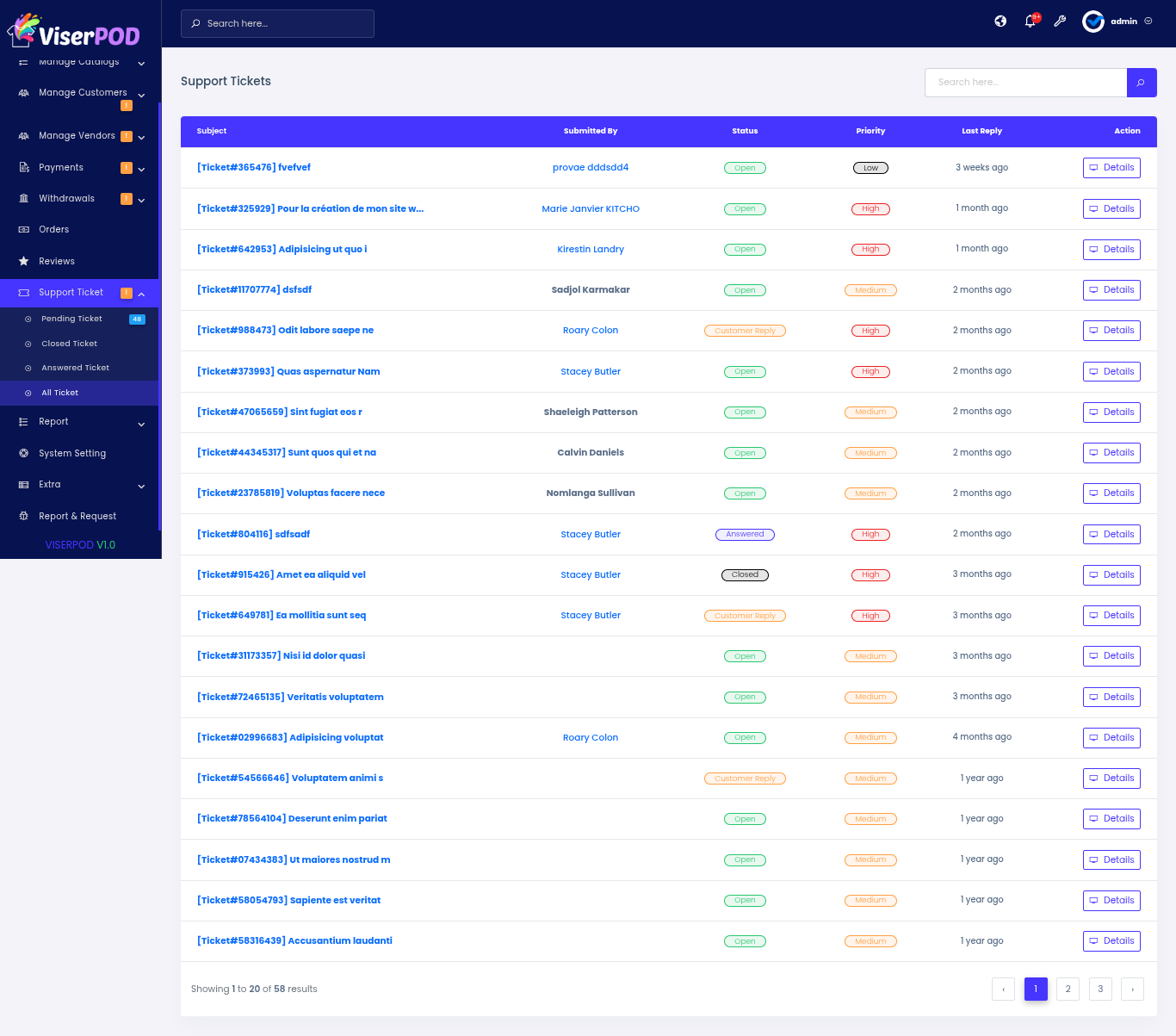Image resolution: width=1176 pixels, height=1036 pixels.
Task: Open Details for ticket #365476 fvefvef
Action: tap(1111, 168)
